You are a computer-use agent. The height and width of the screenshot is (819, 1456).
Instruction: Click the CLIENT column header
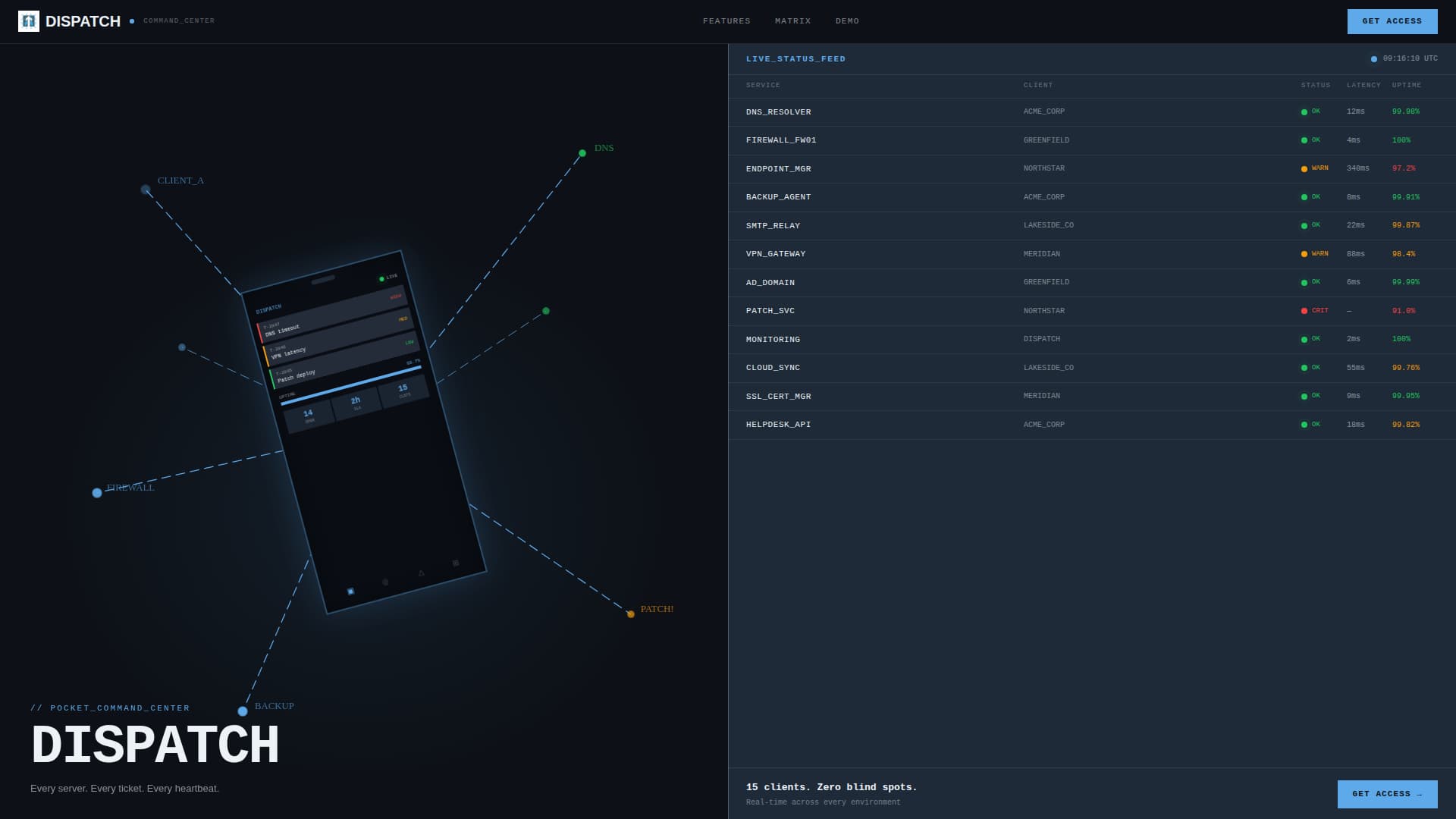[1038, 86]
